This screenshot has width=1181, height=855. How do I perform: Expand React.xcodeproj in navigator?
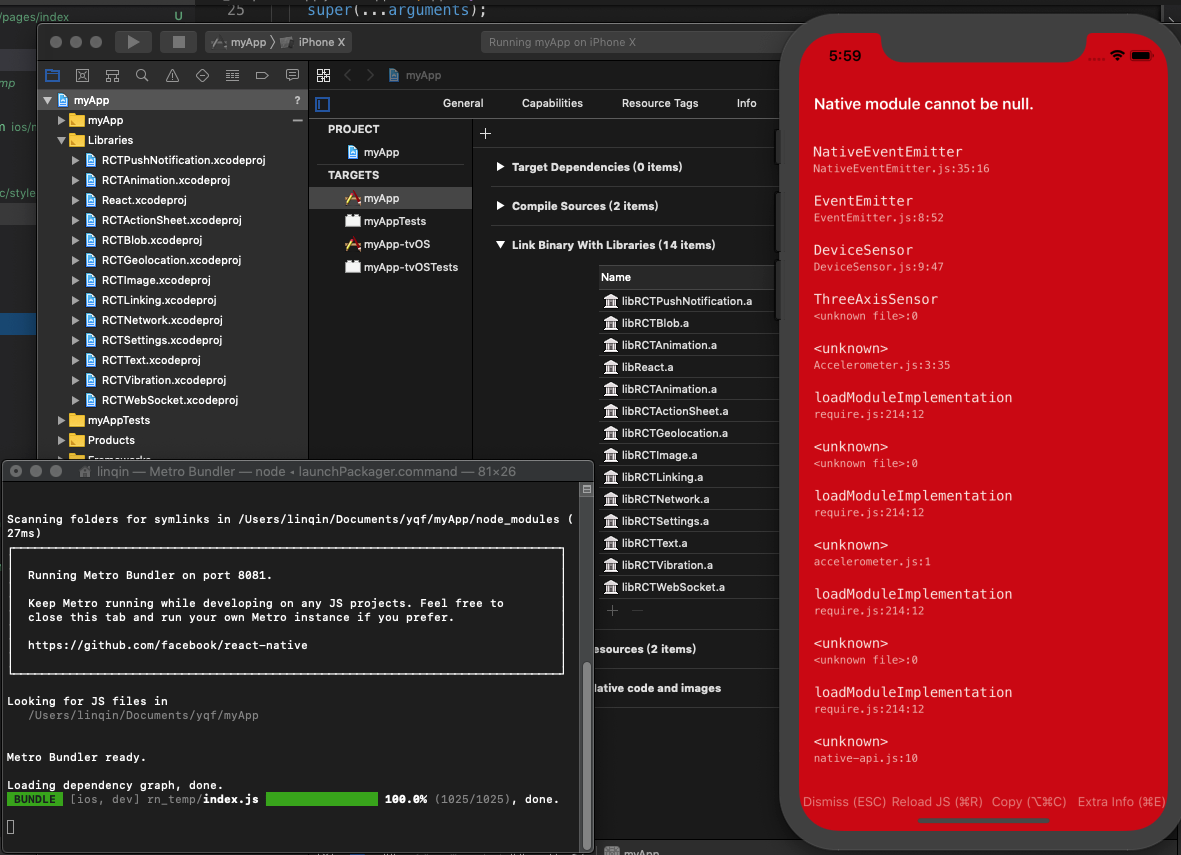[x=75, y=200]
